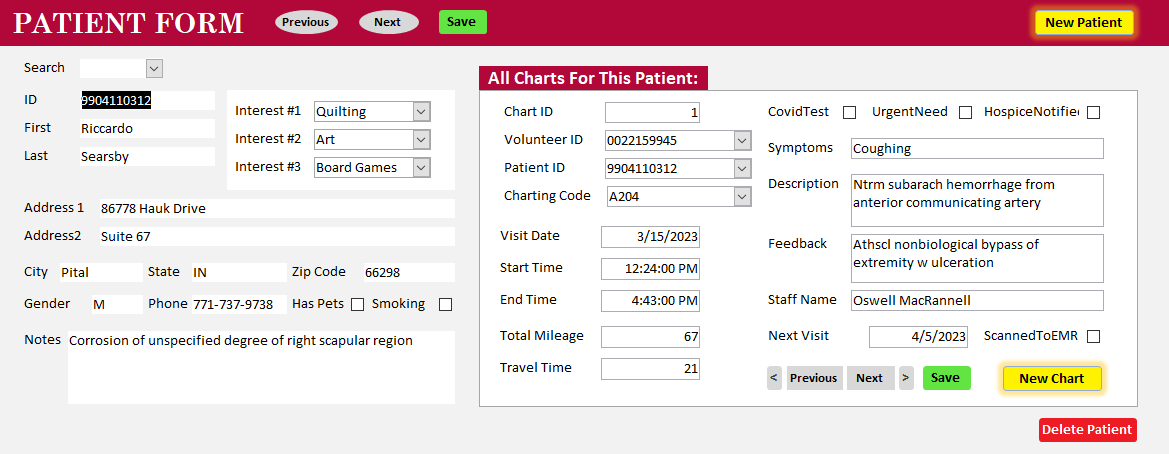Save the patient form in header
The image size is (1169, 454).
pos(462,22)
